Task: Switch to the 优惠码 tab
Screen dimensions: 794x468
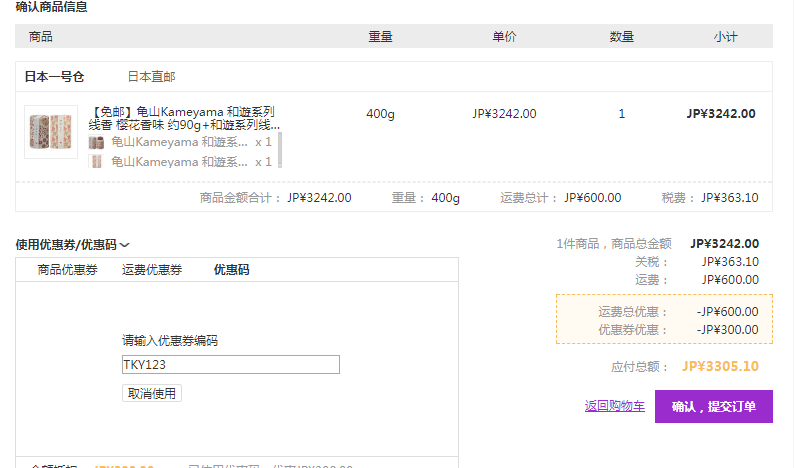Action: [x=231, y=270]
